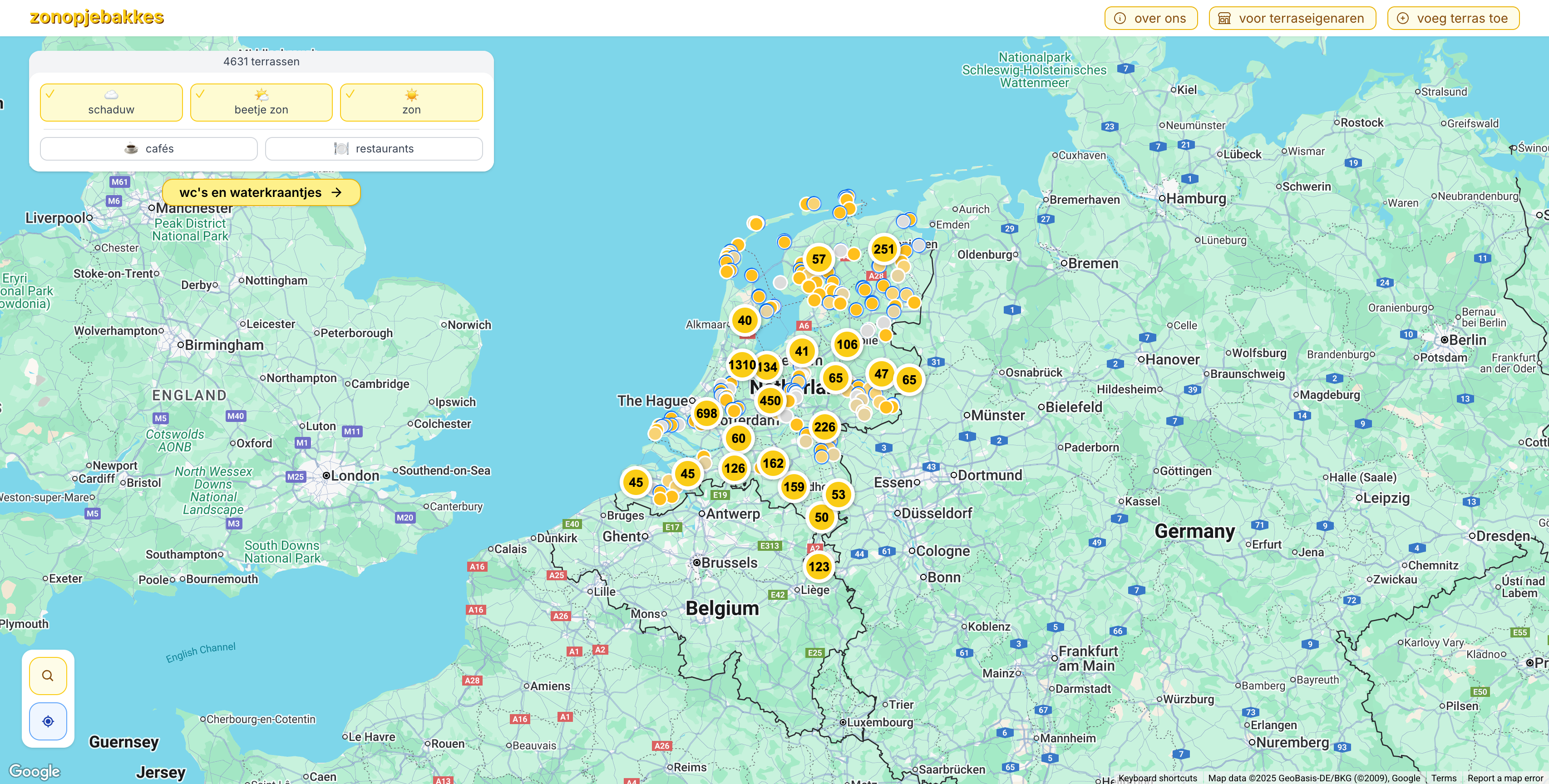The image size is (1549, 784).
Task: Click the sun icon above zon
Action: [x=411, y=94]
